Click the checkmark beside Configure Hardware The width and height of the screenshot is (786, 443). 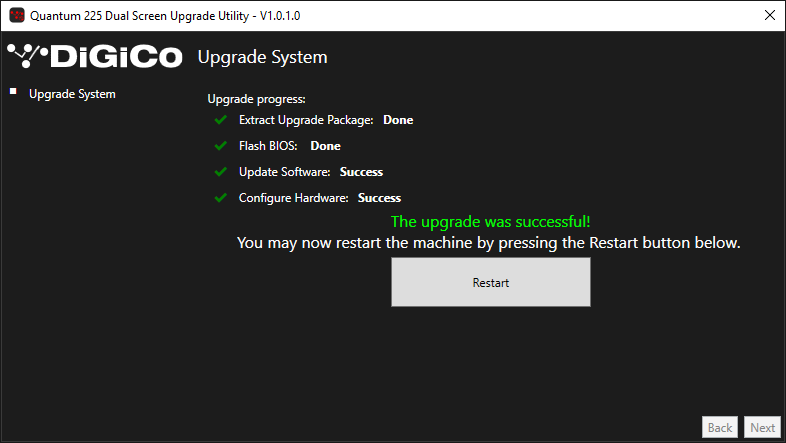[x=221, y=198]
